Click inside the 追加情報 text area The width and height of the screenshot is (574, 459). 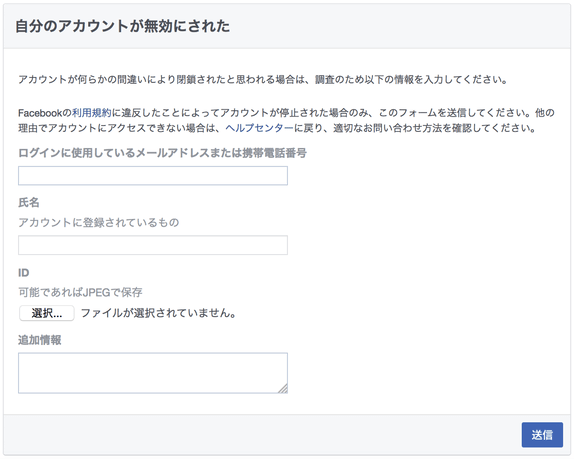click(x=153, y=373)
